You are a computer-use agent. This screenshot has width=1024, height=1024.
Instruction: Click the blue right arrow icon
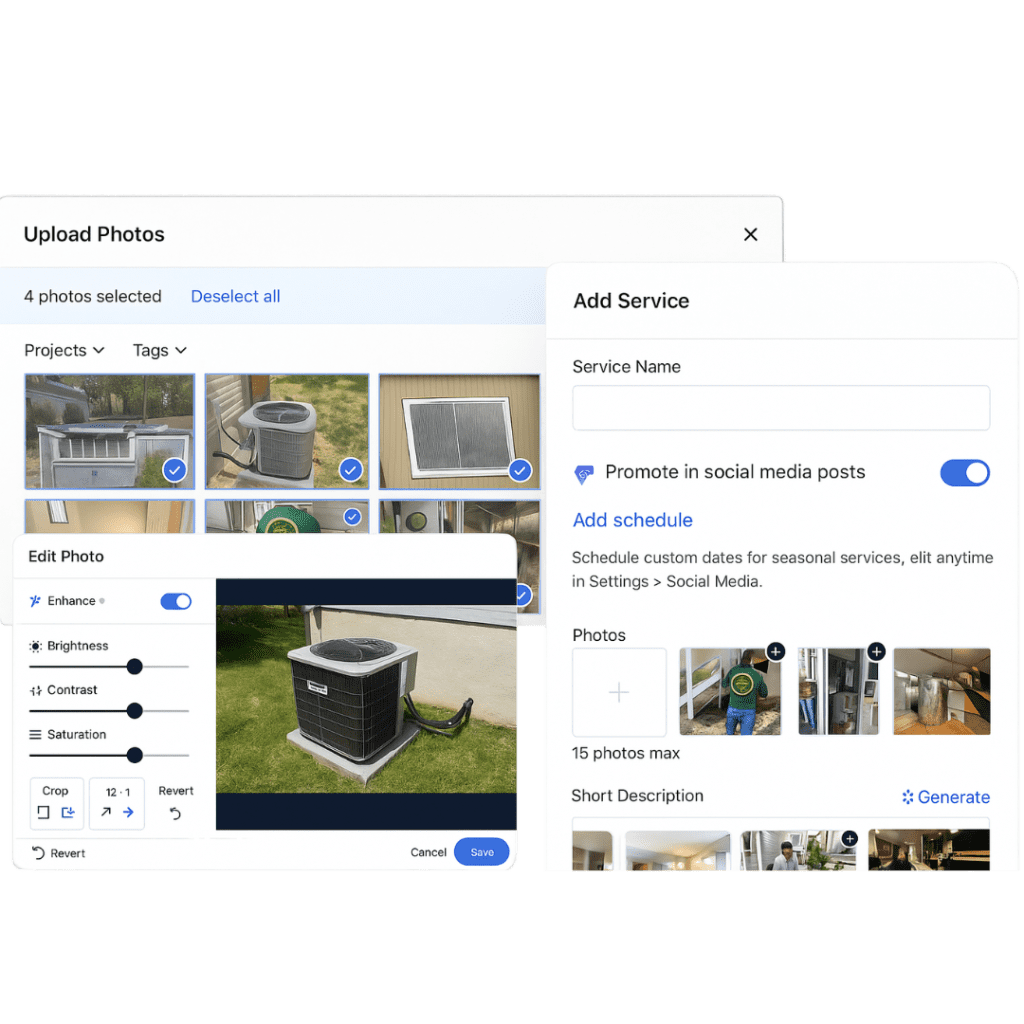128,813
